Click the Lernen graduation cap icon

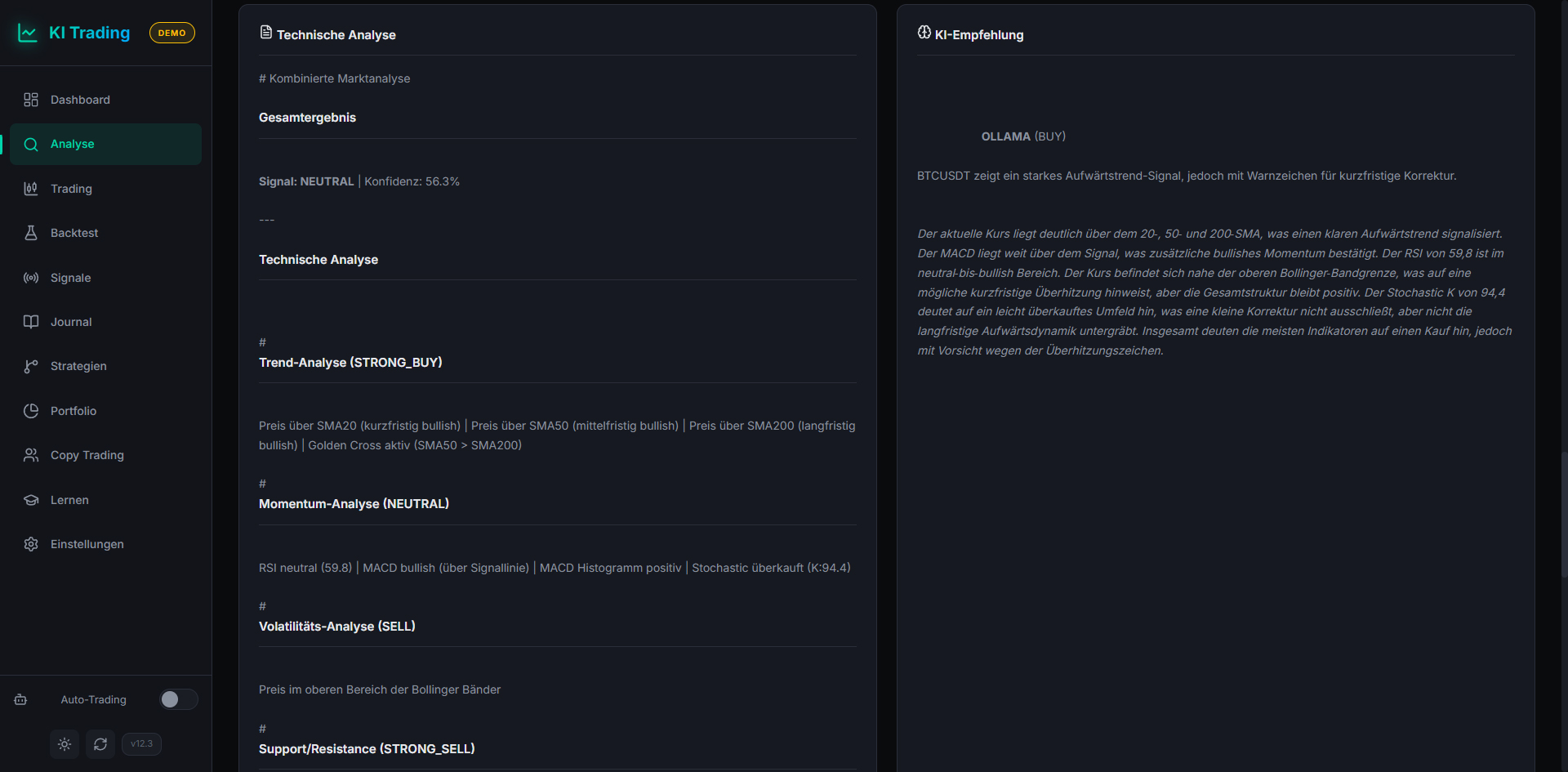[31, 500]
